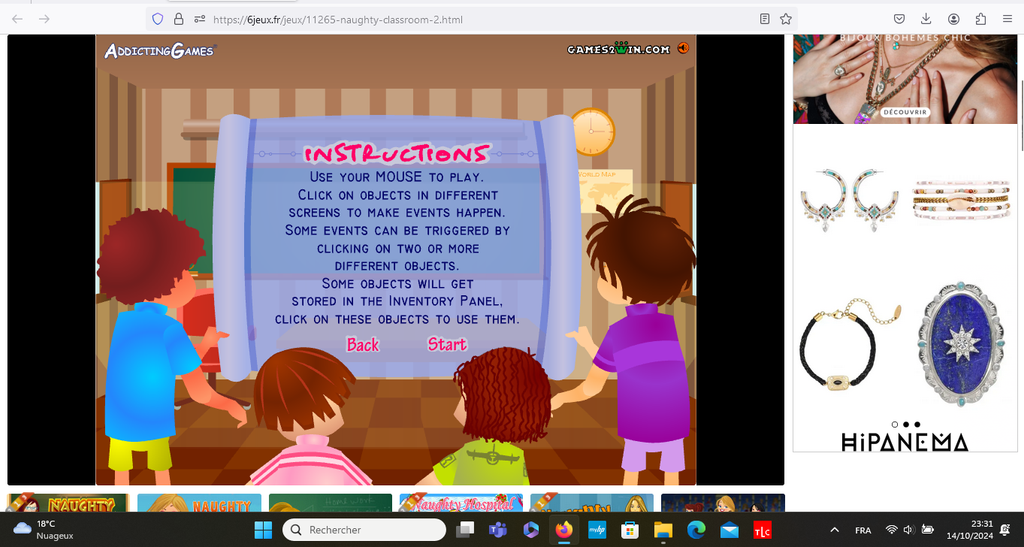The image size is (1024, 547).
Task: Change FRA keyboard language
Action: pyautogui.click(x=863, y=530)
